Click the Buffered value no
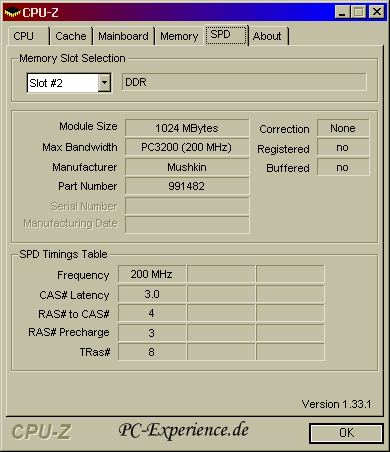This screenshot has width=390, height=452. (x=343, y=167)
